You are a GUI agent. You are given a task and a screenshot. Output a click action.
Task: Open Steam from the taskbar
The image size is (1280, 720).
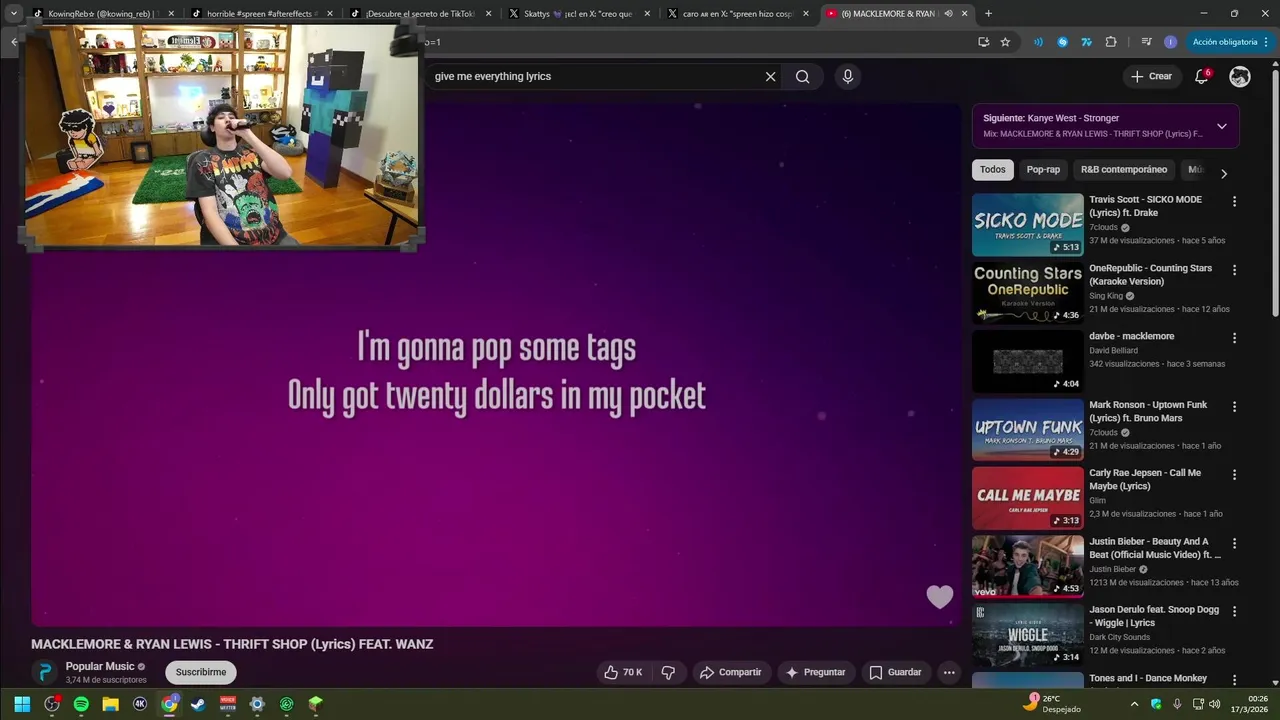pyautogui.click(x=199, y=704)
